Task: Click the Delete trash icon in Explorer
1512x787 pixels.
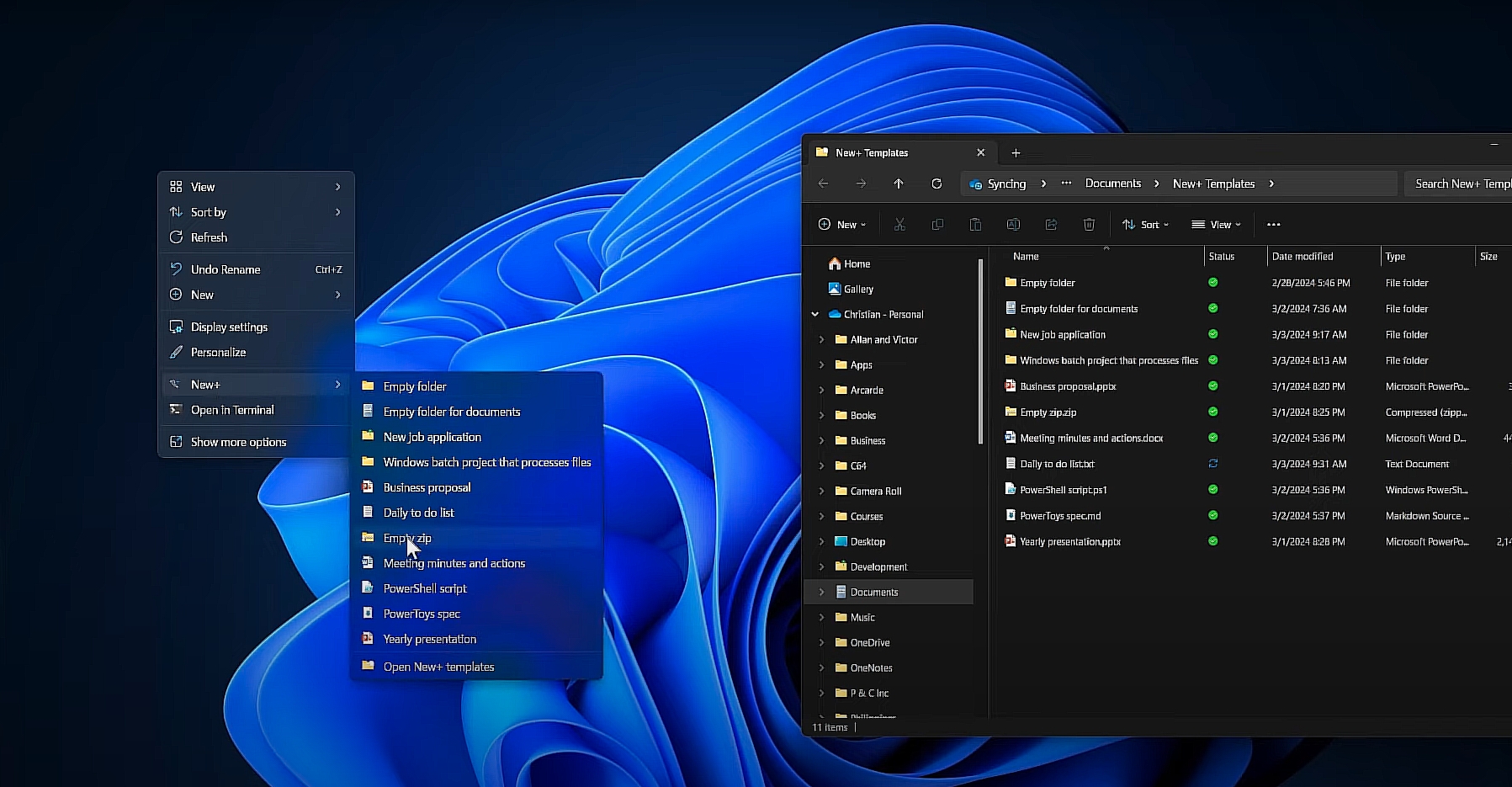Action: (1089, 225)
